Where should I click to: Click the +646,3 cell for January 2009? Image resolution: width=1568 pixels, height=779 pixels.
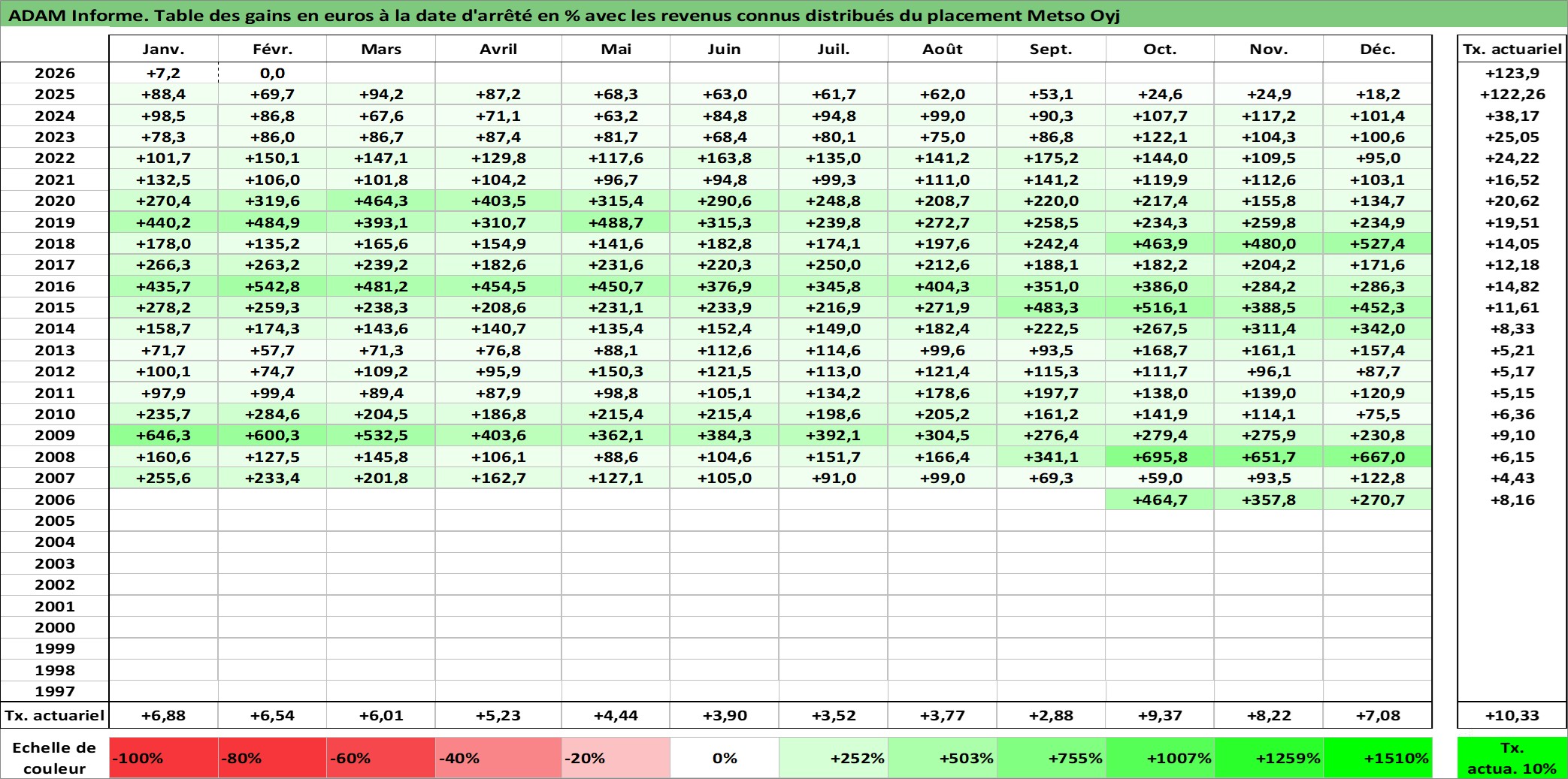[x=164, y=435]
